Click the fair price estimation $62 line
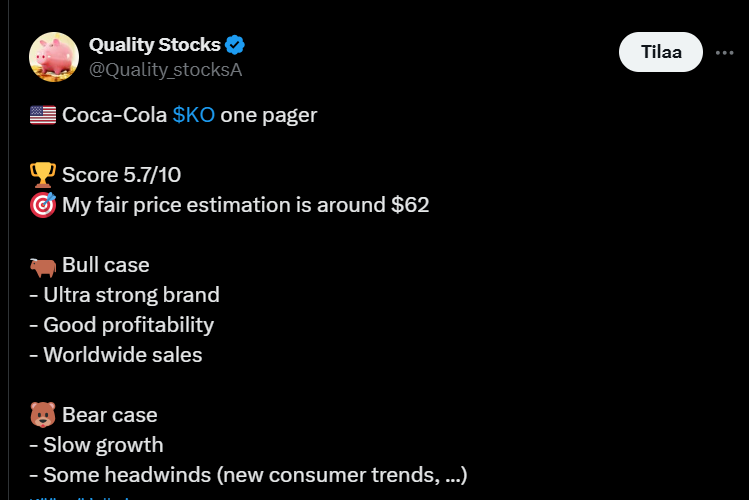The height and width of the screenshot is (500, 749). pyautogui.click(x=245, y=205)
